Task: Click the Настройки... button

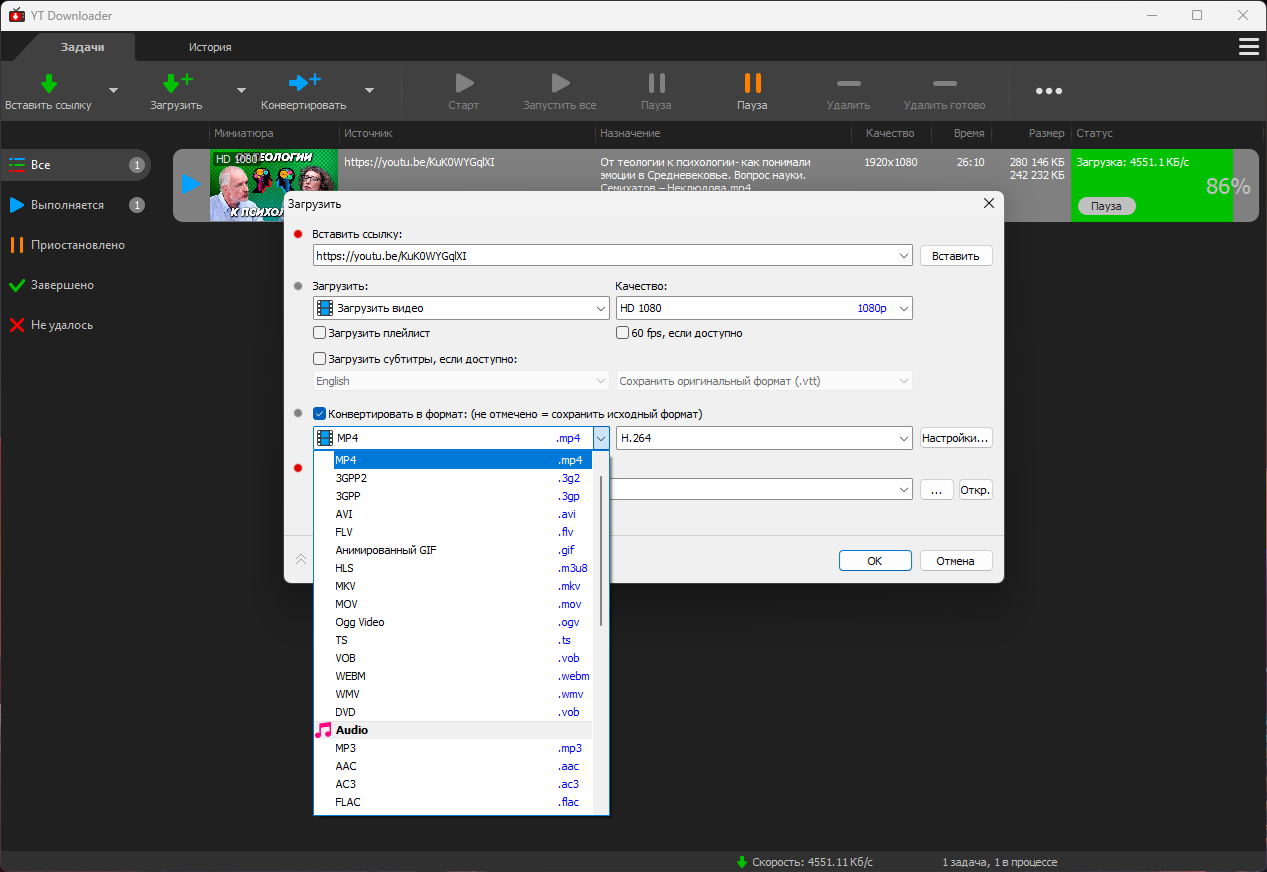Action: (956, 438)
